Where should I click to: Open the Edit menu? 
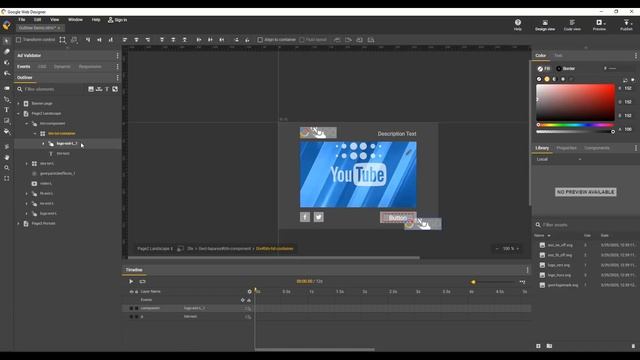[38, 20]
